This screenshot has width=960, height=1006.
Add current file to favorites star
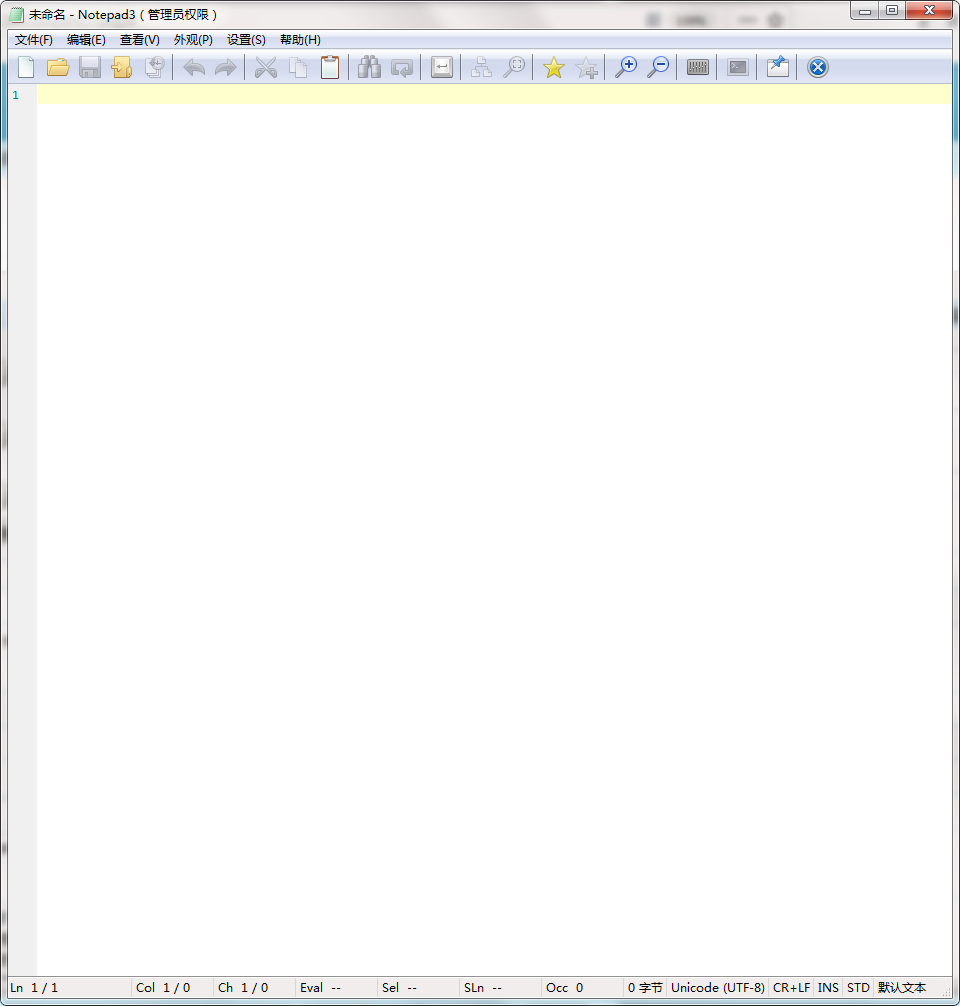[x=553, y=67]
